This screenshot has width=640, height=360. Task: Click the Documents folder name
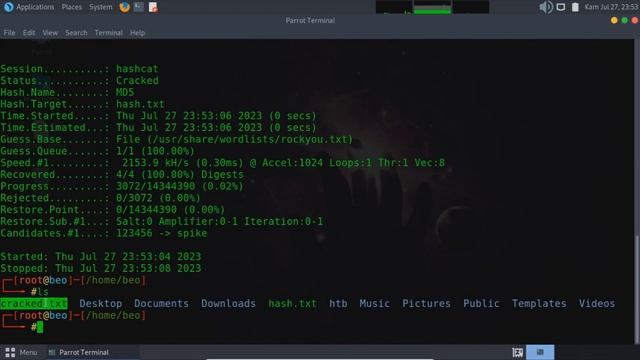coord(161,304)
